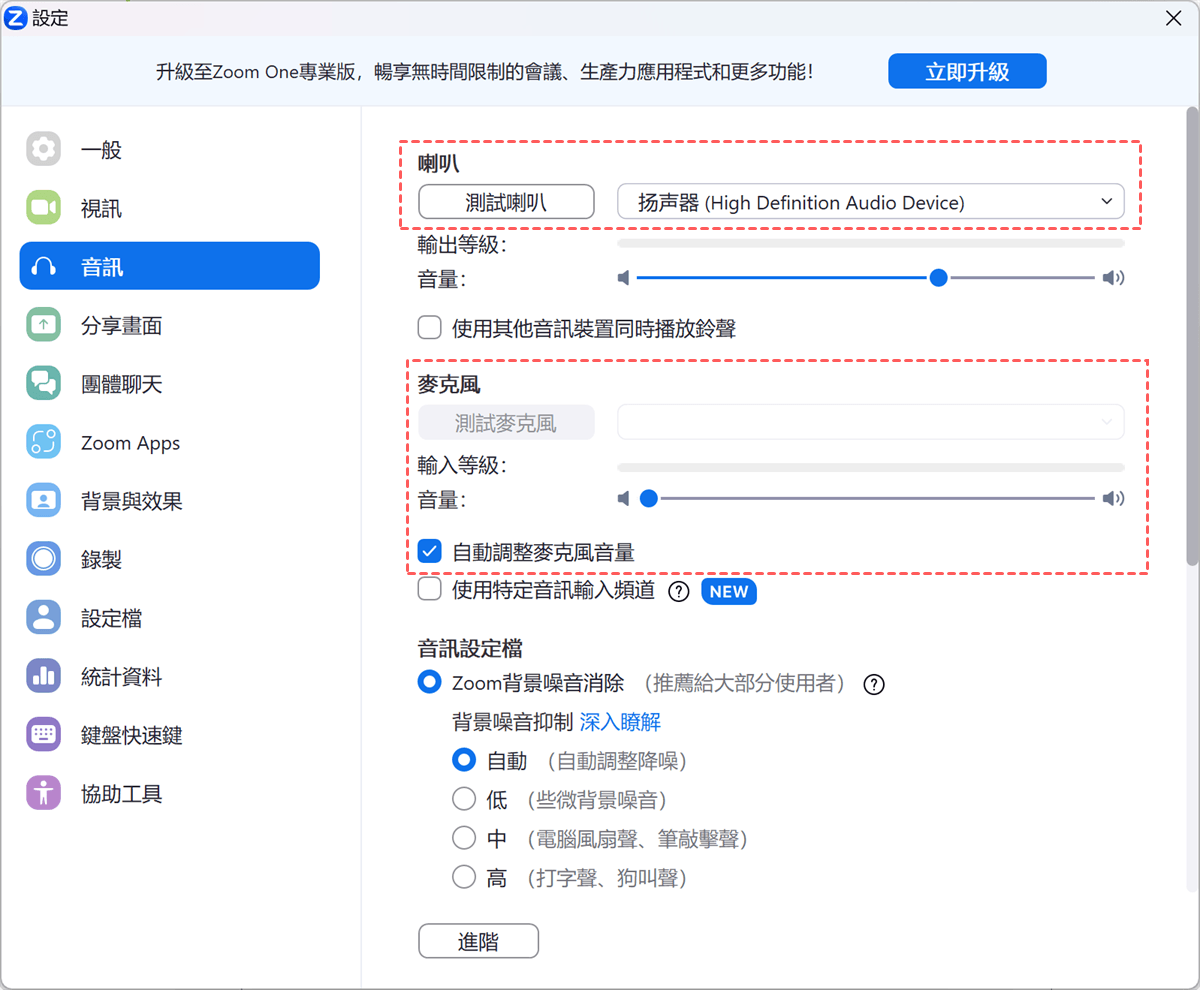Select Zoom背景噪音消除 radio button
Screen dimensions: 1200x990
430,683
